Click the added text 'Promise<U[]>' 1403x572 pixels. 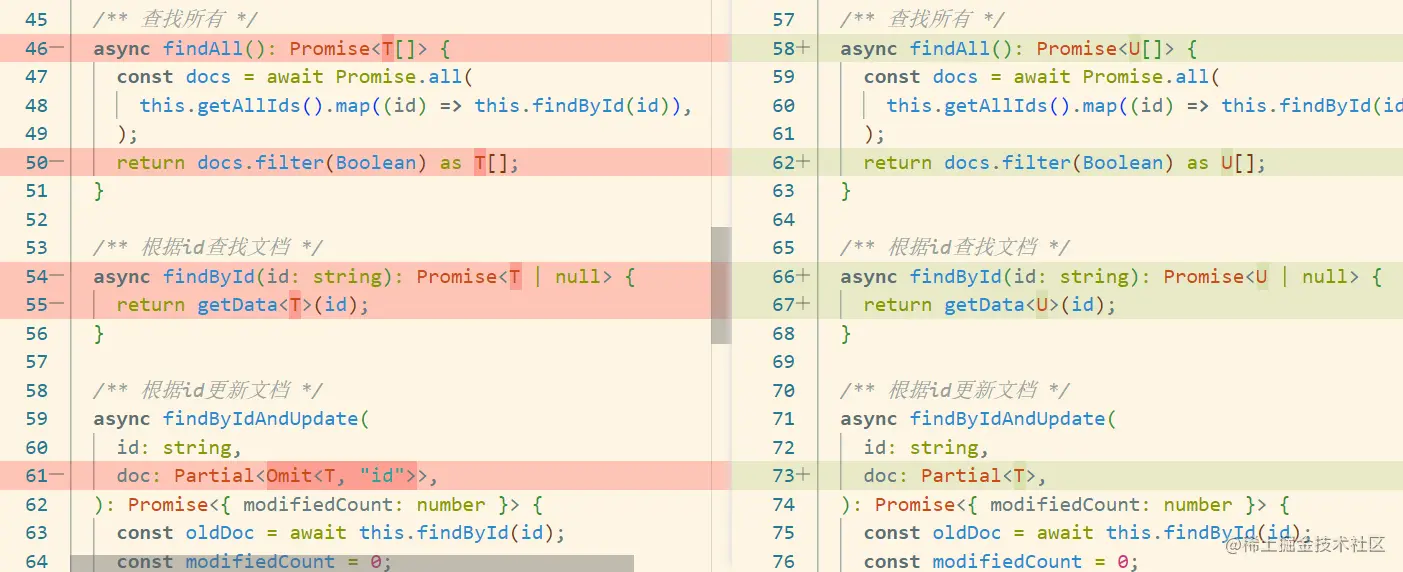click(x=1105, y=48)
